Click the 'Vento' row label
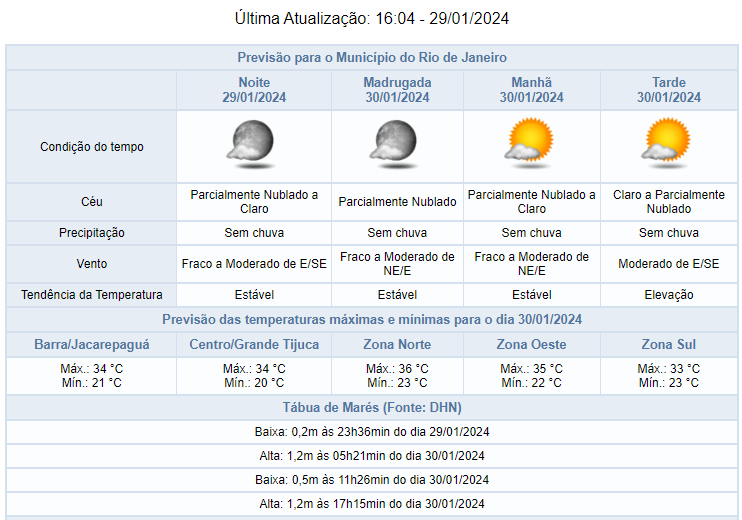Screen dimensions: 742x520 coord(92,264)
